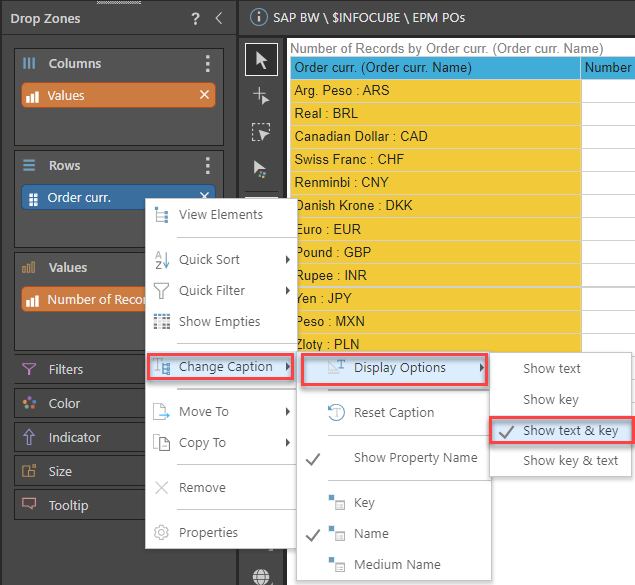Open the Values zone three-dot menu
This screenshot has width=635, height=585.
(207, 268)
